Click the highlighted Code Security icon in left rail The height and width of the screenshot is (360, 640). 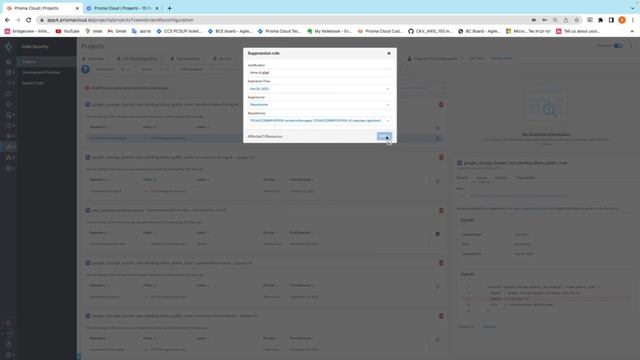9,147
